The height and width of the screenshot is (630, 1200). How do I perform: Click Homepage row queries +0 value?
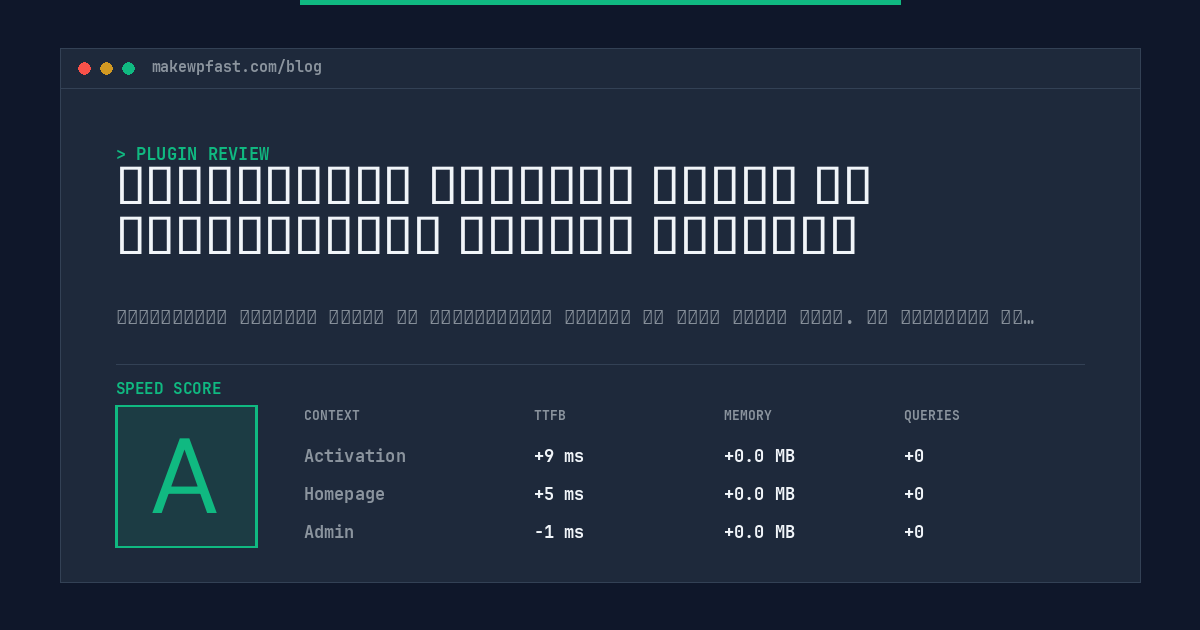(914, 494)
